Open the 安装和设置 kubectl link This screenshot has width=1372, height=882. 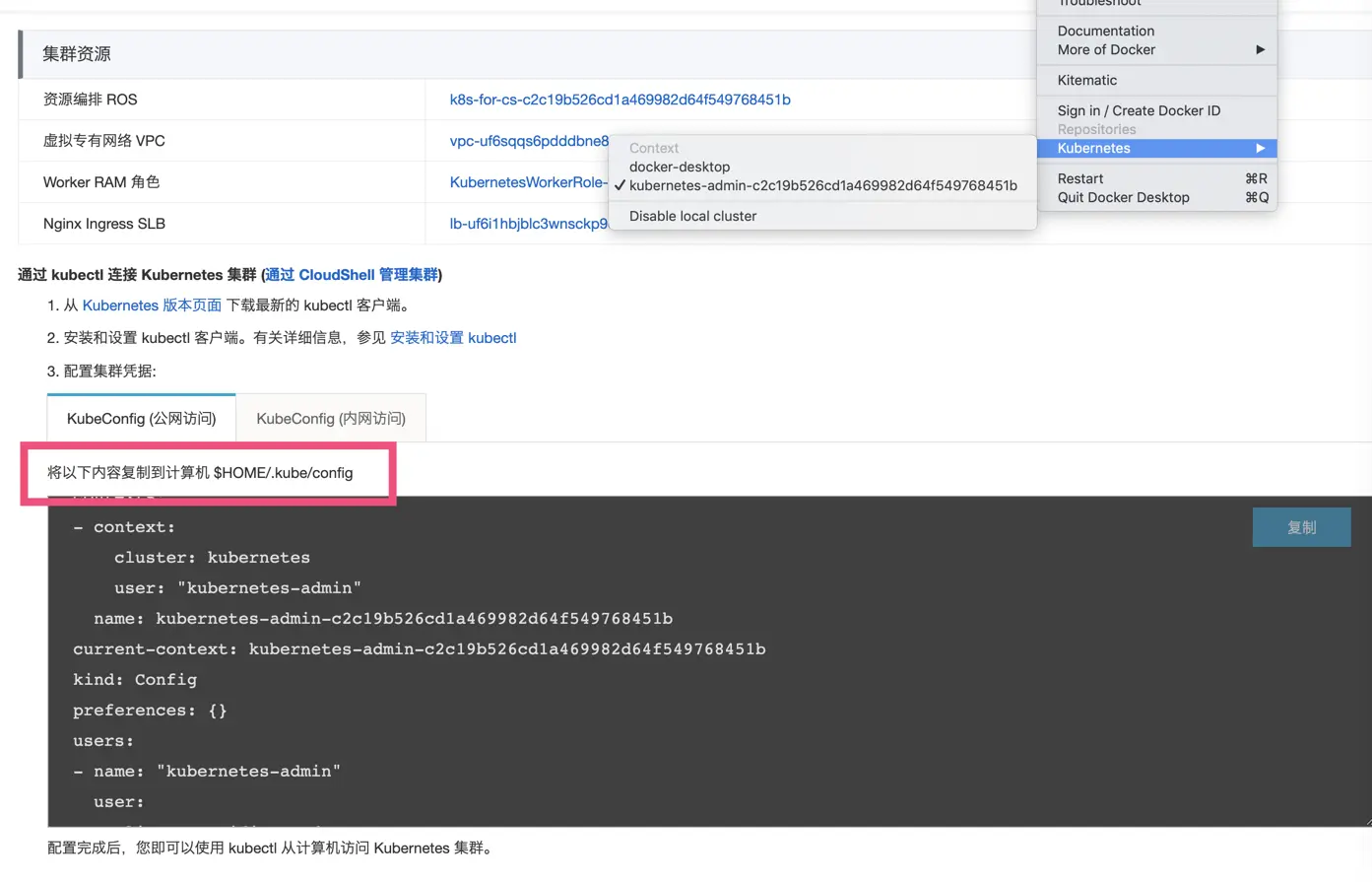pyautogui.click(x=453, y=338)
